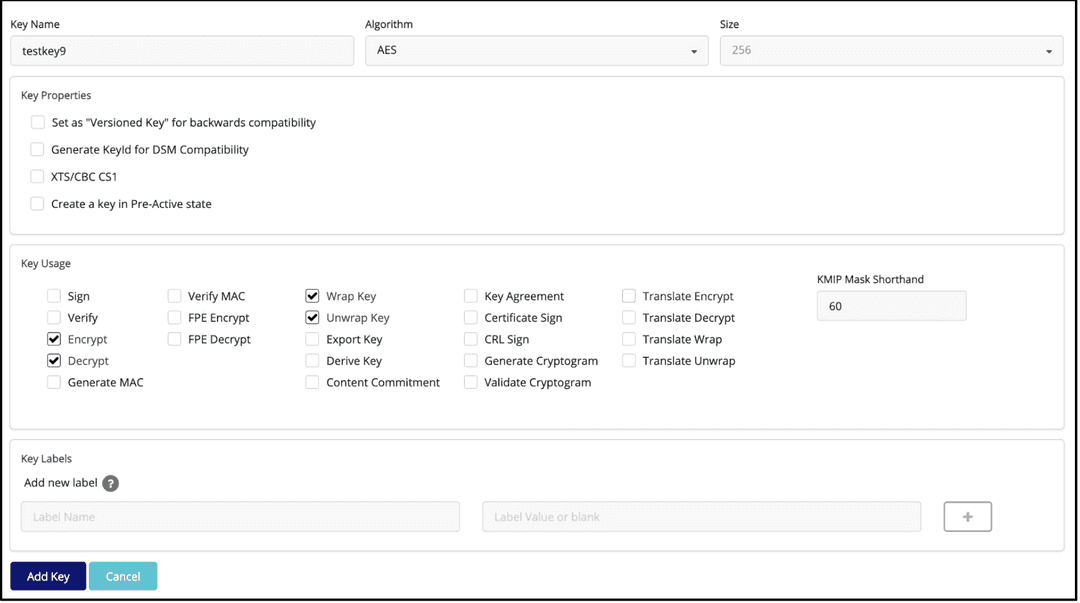Click the Add Key button

pyautogui.click(x=47, y=576)
